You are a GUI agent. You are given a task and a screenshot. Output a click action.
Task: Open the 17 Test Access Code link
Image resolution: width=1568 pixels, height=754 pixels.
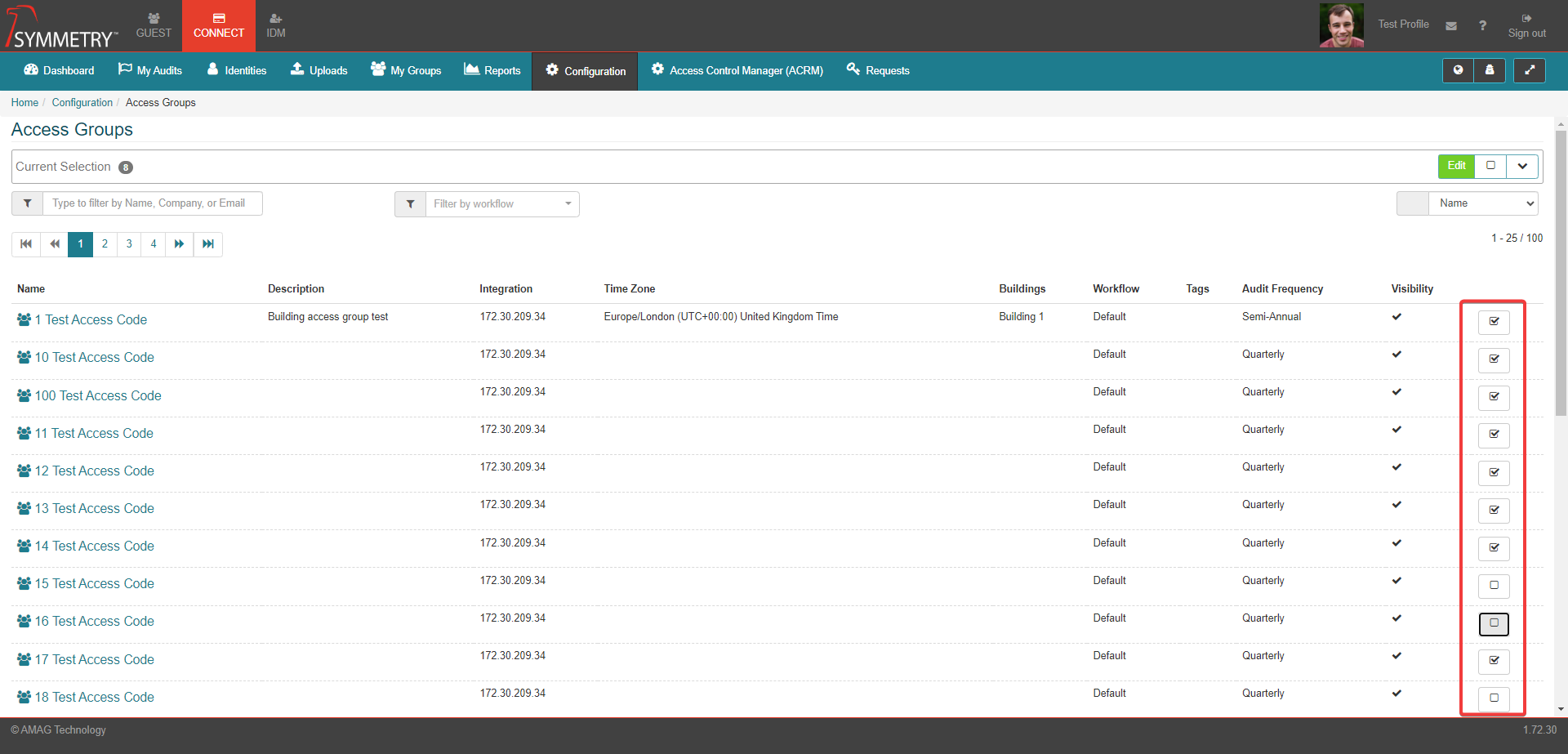point(95,659)
